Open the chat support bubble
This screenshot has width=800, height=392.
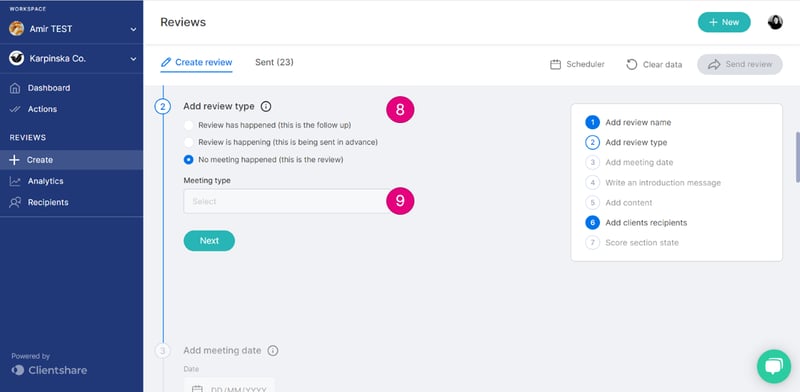774,366
